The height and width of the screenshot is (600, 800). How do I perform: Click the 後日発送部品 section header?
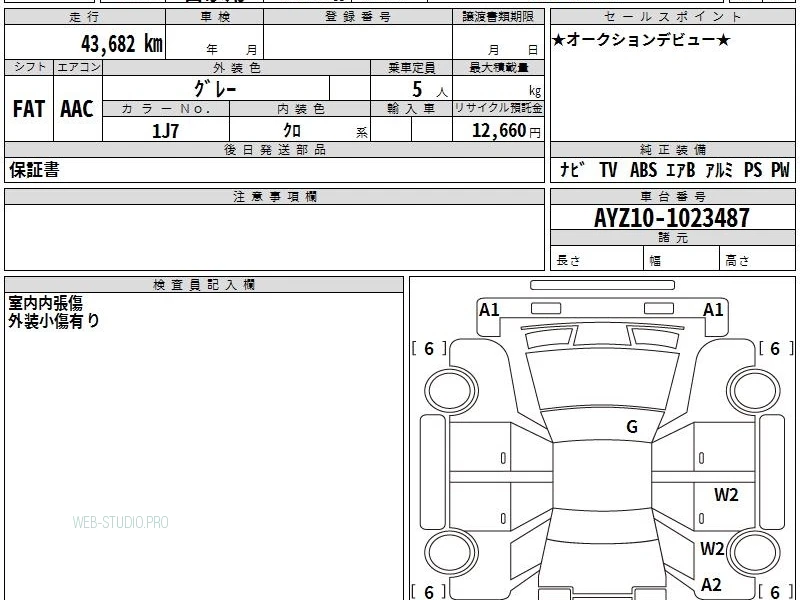point(274,149)
